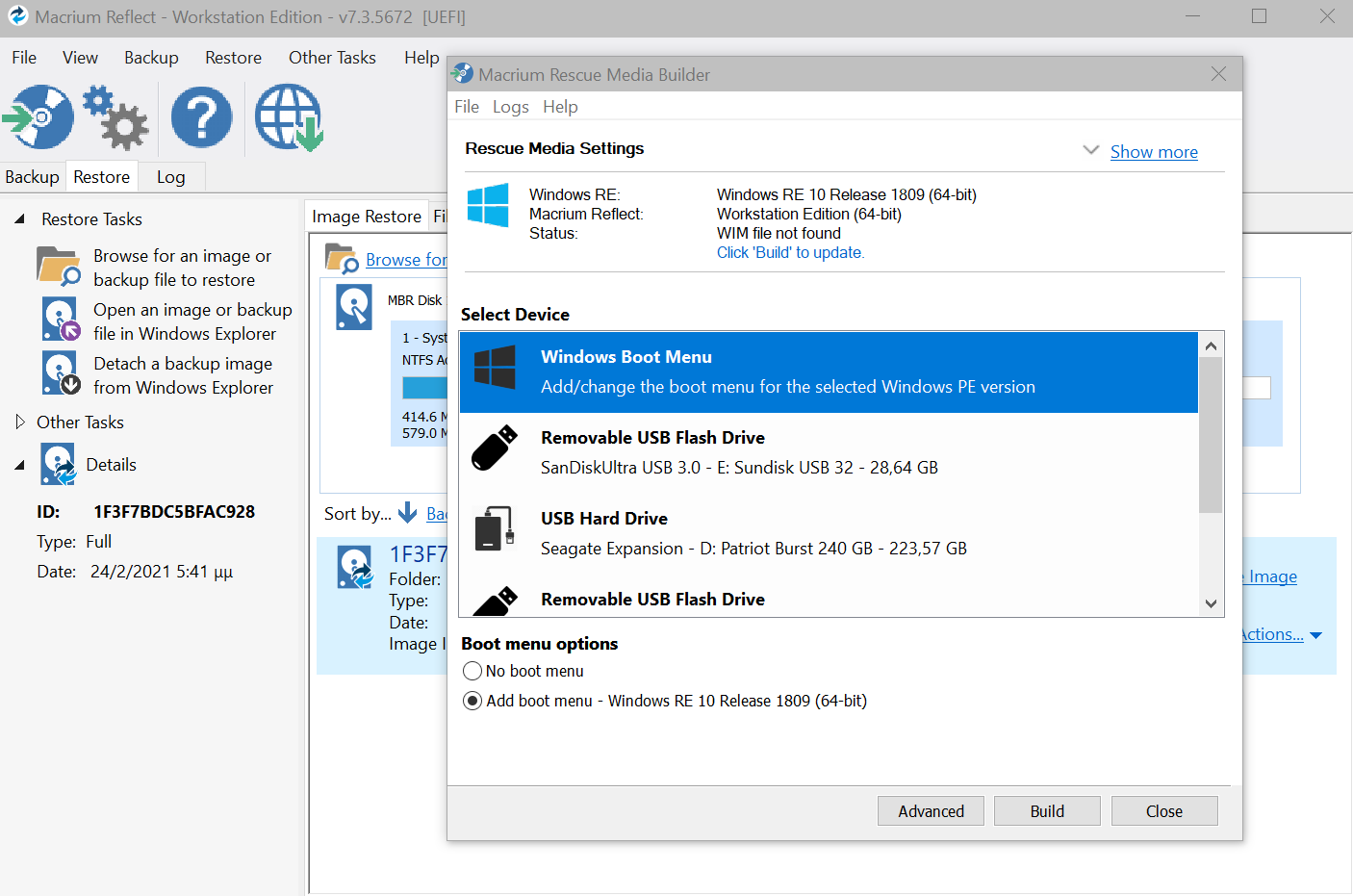Open the Logs menu
The height and width of the screenshot is (896, 1353).
pyautogui.click(x=511, y=107)
